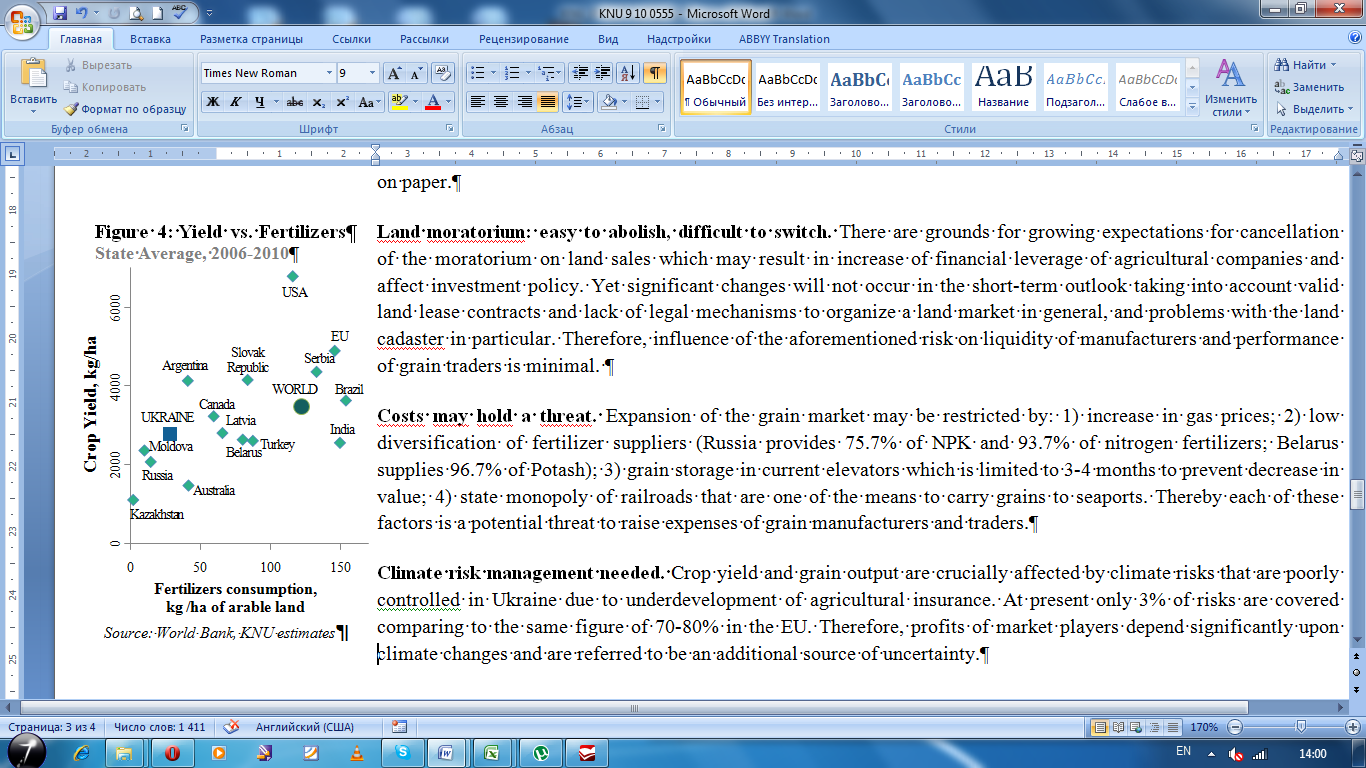Align text to the left

[478, 102]
